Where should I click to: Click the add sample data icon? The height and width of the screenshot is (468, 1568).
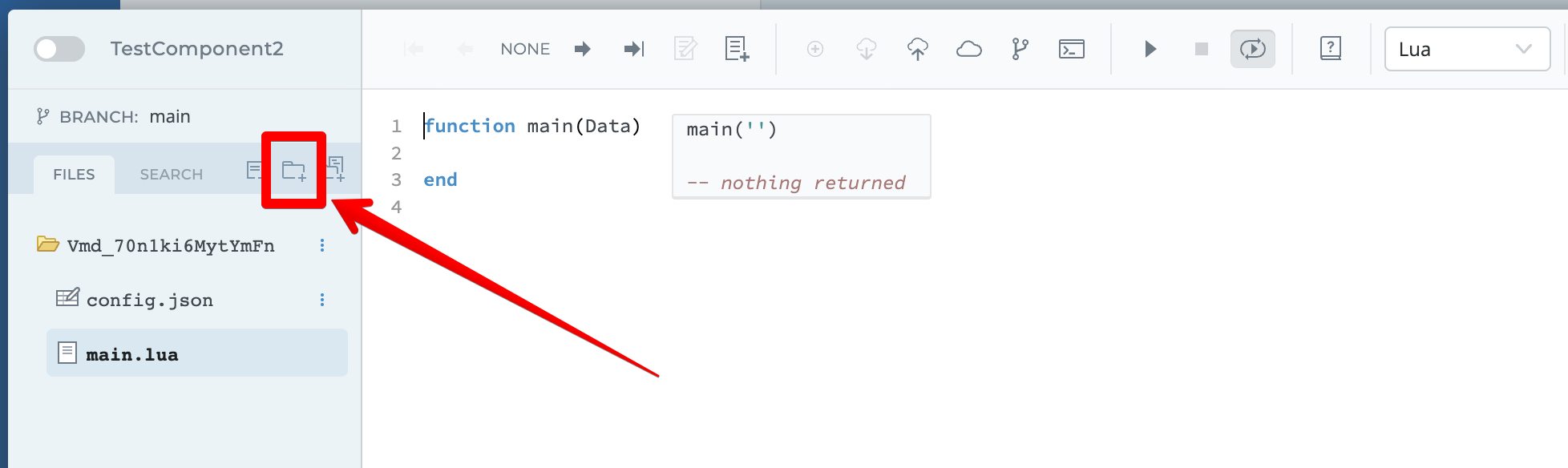click(737, 49)
